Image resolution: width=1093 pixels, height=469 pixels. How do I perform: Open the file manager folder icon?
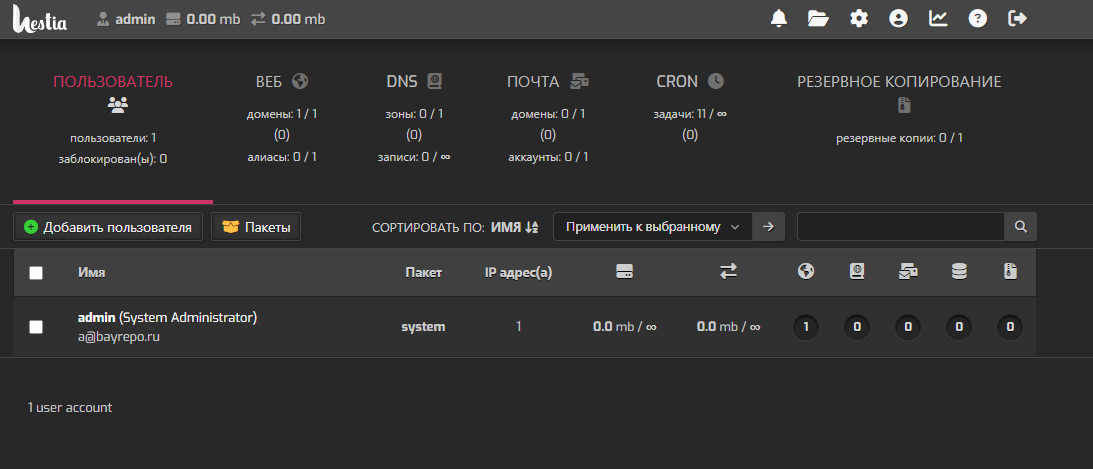tap(818, 18)
